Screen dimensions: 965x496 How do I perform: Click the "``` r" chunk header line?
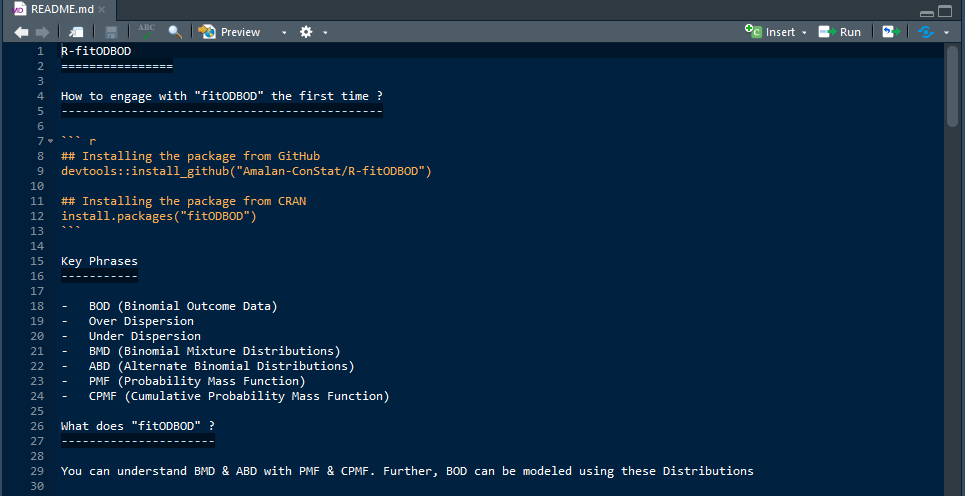tap(78, 142)
